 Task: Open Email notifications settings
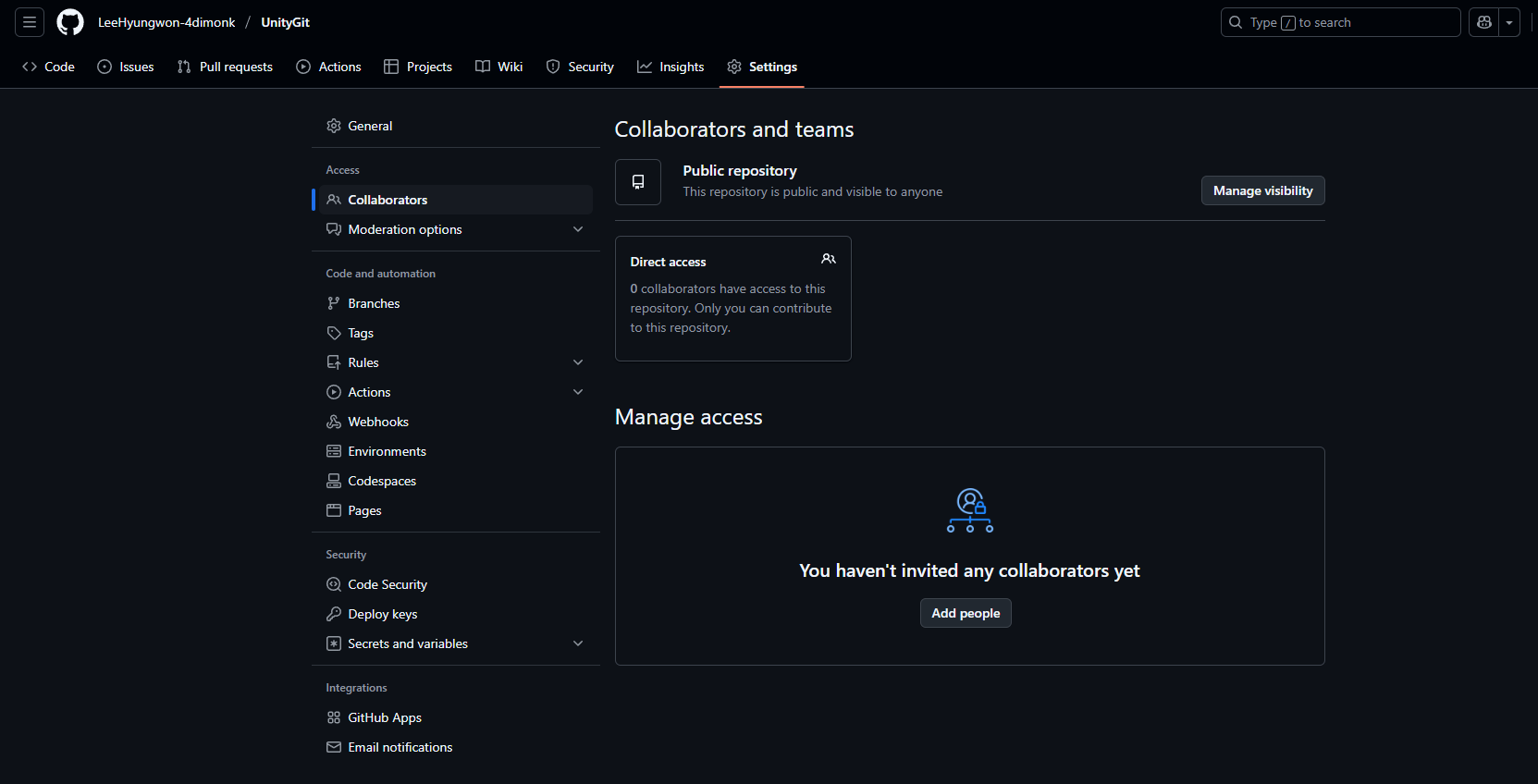click(x=456, y=747)
